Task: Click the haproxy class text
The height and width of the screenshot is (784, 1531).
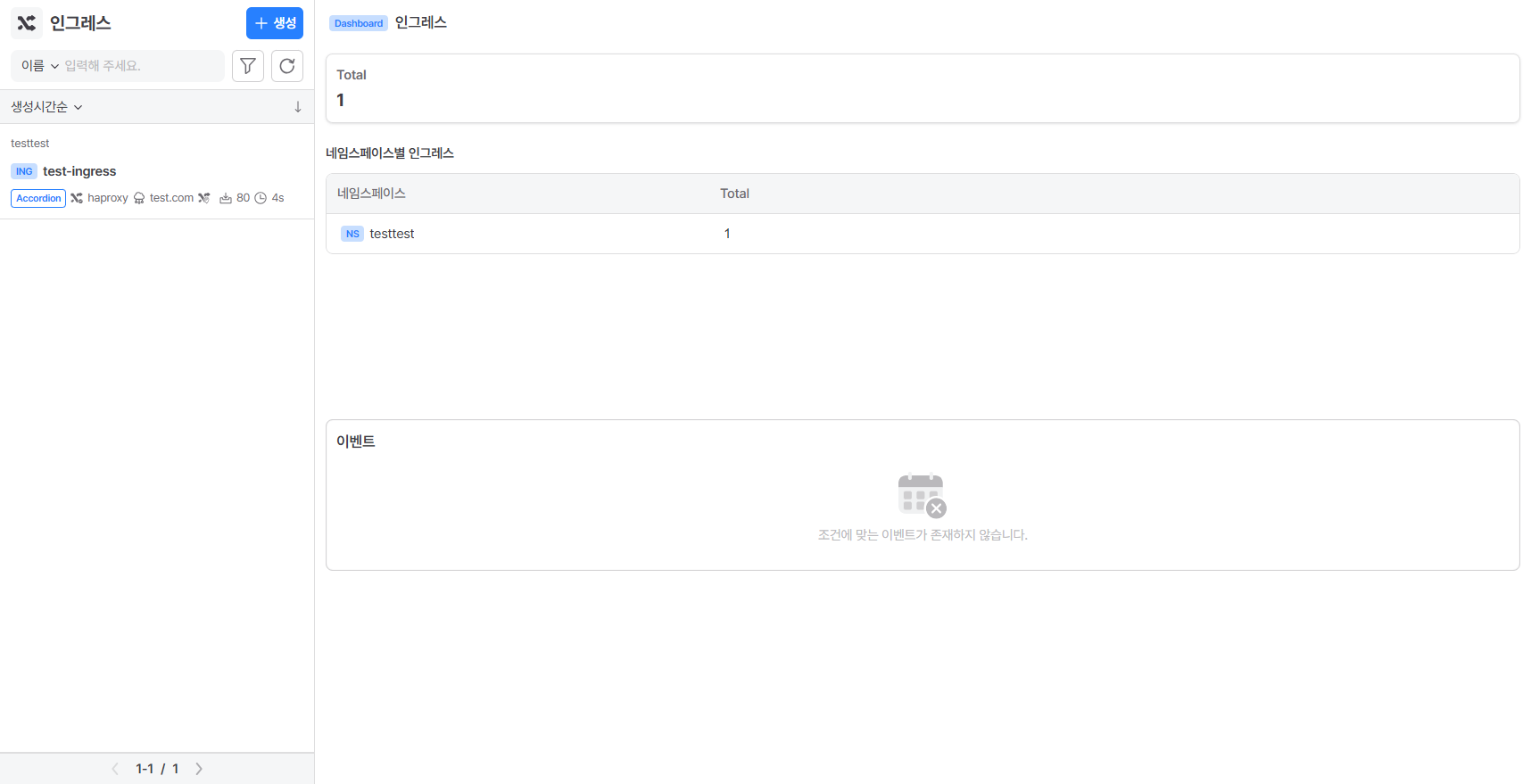Action: (108, 198)
